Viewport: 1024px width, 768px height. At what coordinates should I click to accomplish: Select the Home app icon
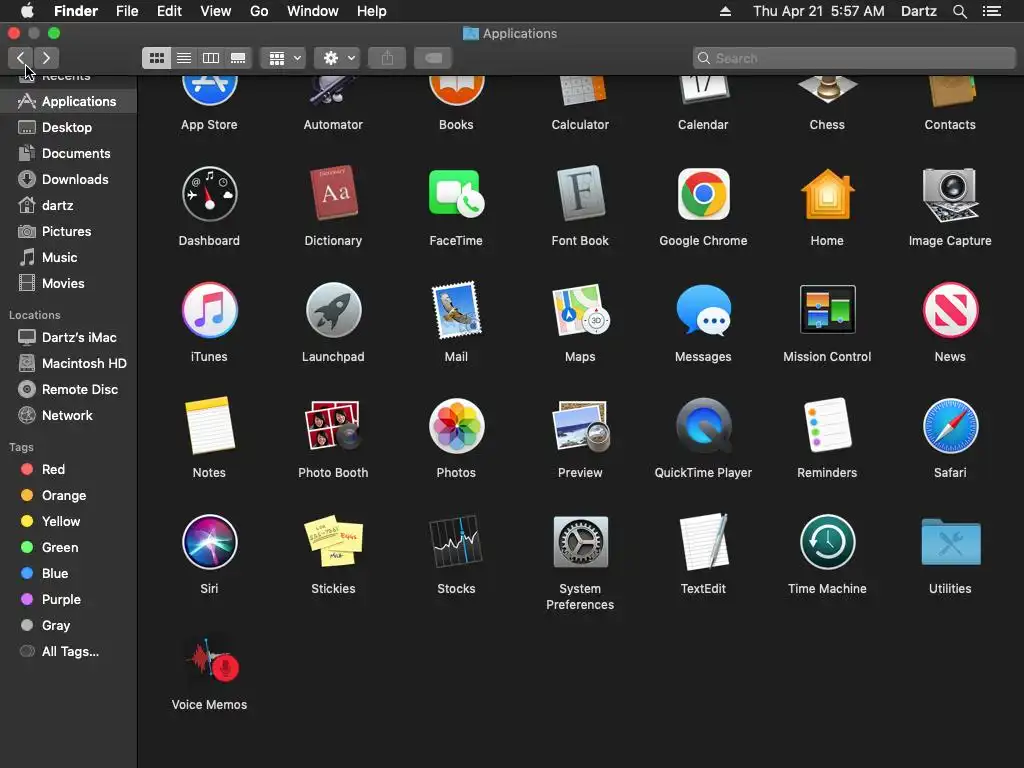827,194
